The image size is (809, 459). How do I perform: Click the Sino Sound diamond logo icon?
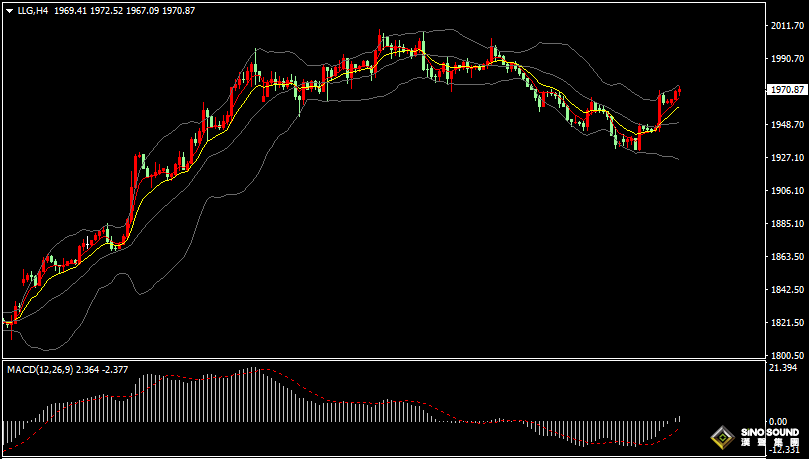[x=720, y=438]
